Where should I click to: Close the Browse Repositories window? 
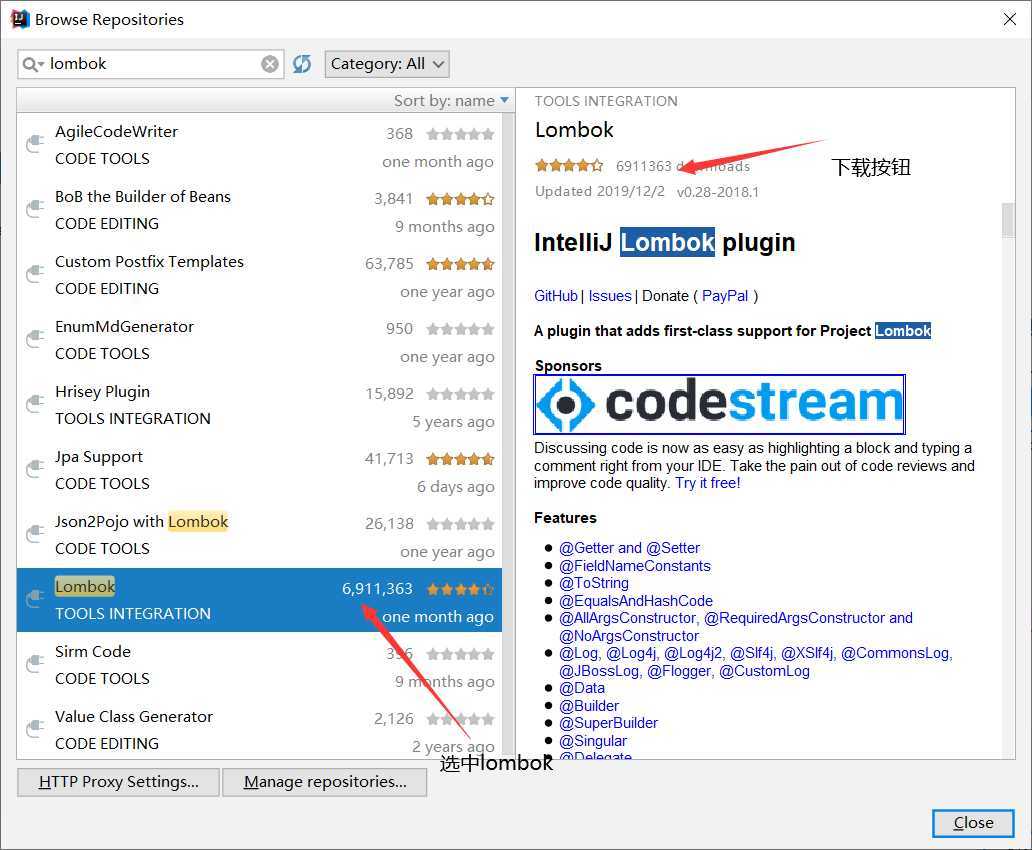1010,19
